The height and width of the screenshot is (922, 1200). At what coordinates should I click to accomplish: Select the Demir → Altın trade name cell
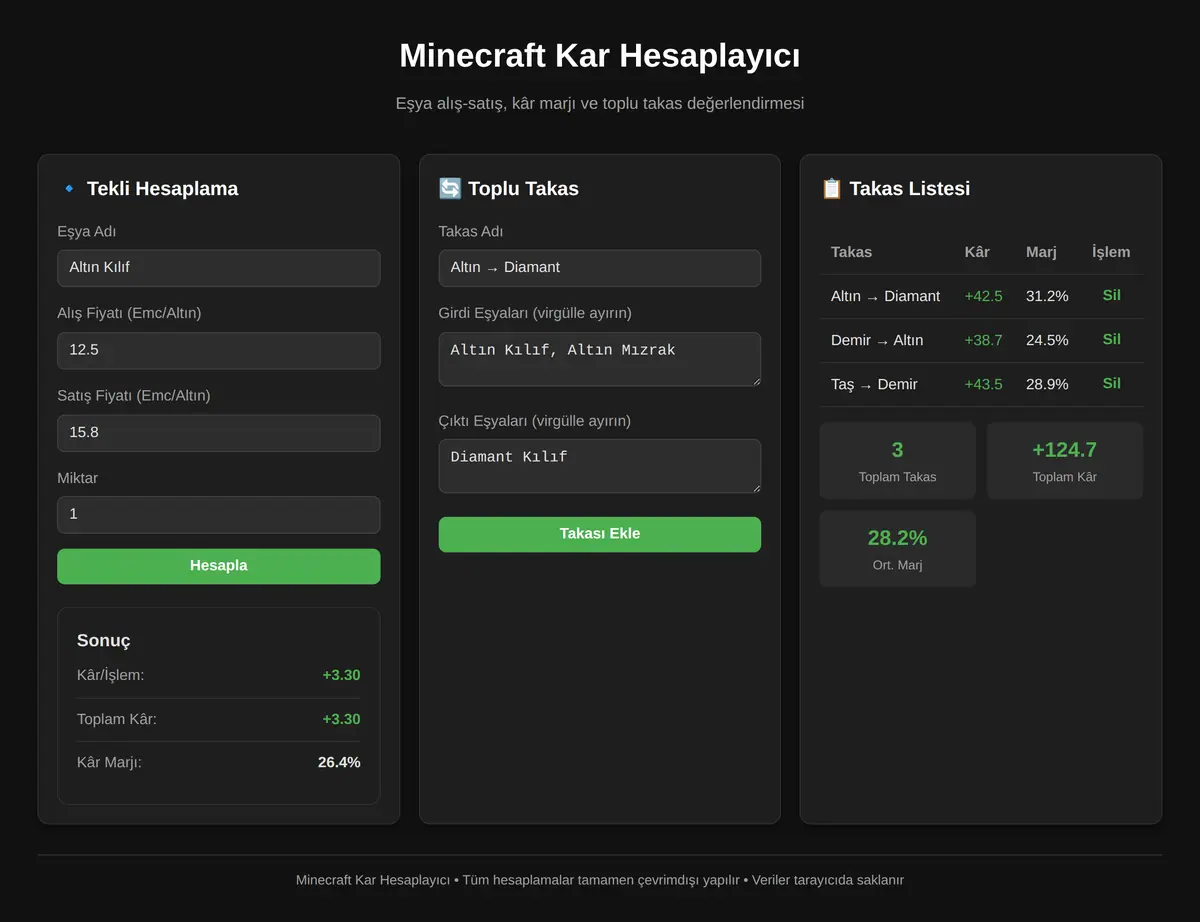click(877, 340)
